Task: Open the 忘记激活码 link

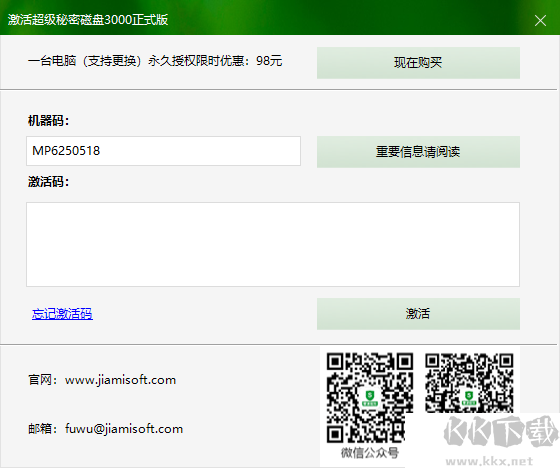Action: [62, 314]
